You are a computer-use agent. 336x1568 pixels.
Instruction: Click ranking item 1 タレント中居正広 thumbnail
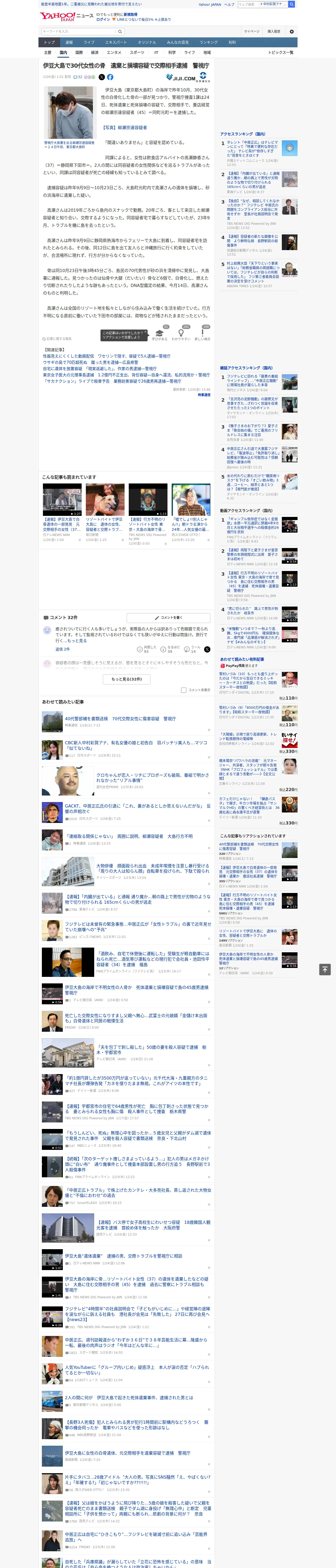pyautogui.click(x=290, y=148)
